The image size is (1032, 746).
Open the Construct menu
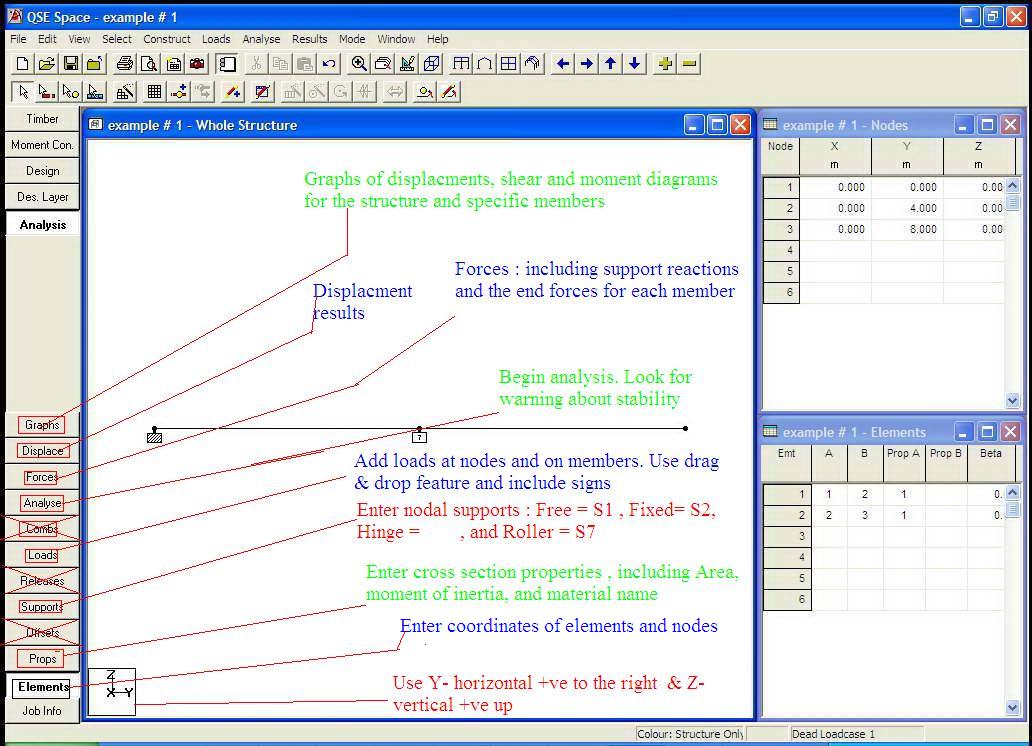pos(167,40)
